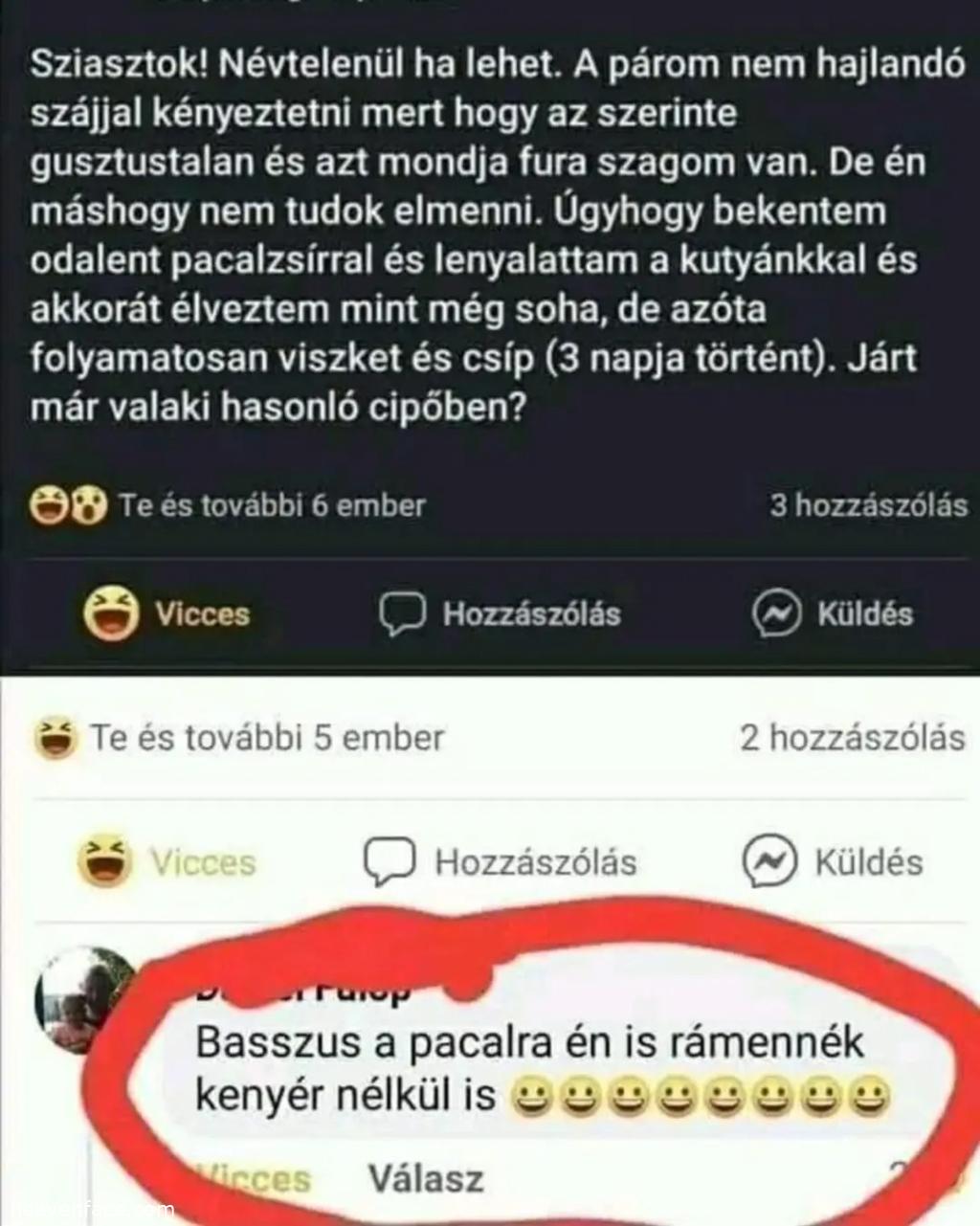The width and height of the screenshot is (980, 1226).
Task: Open laughing reaction next to 'további 5 ember'
Action: click(55, 739)
